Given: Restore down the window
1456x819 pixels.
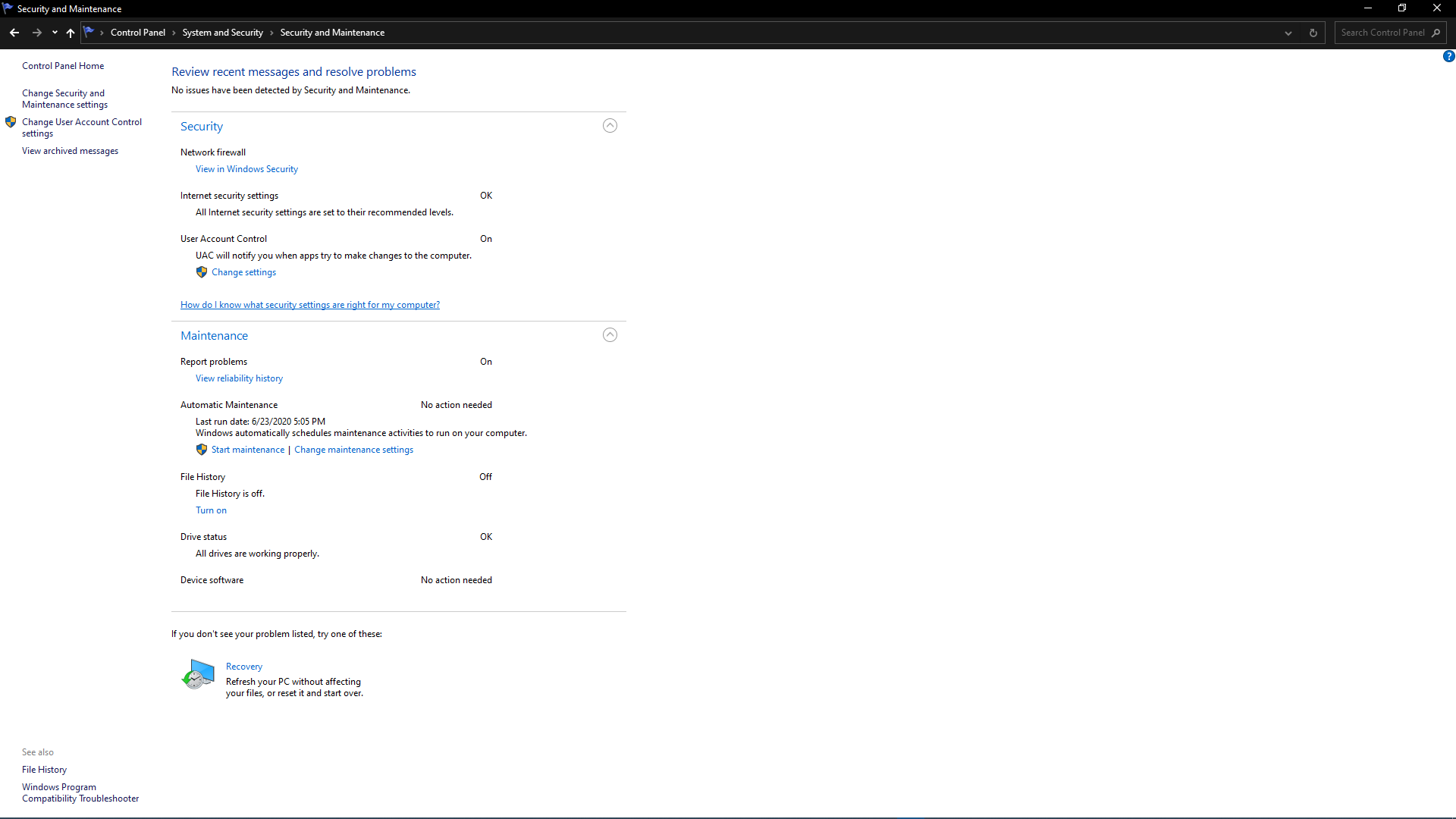Looking at the screenshot, I should [1402, 8].
